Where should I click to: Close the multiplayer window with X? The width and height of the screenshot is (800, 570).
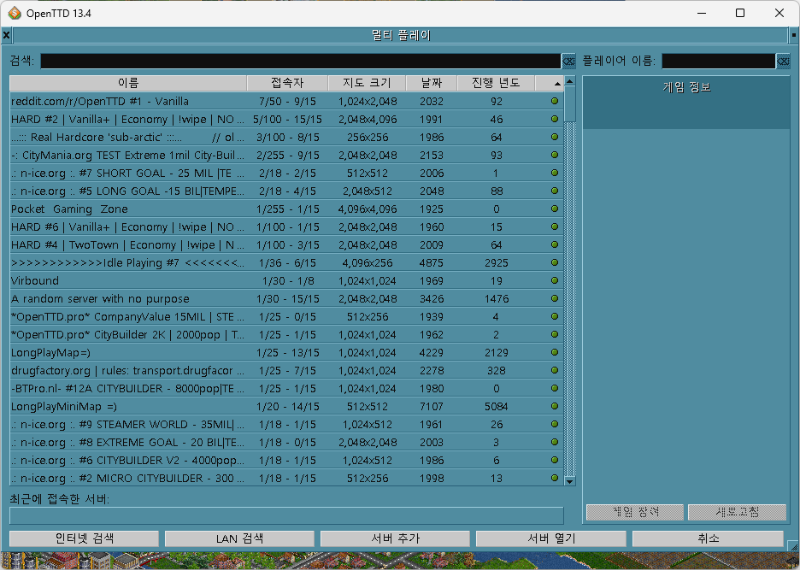(x=6, y=35)
